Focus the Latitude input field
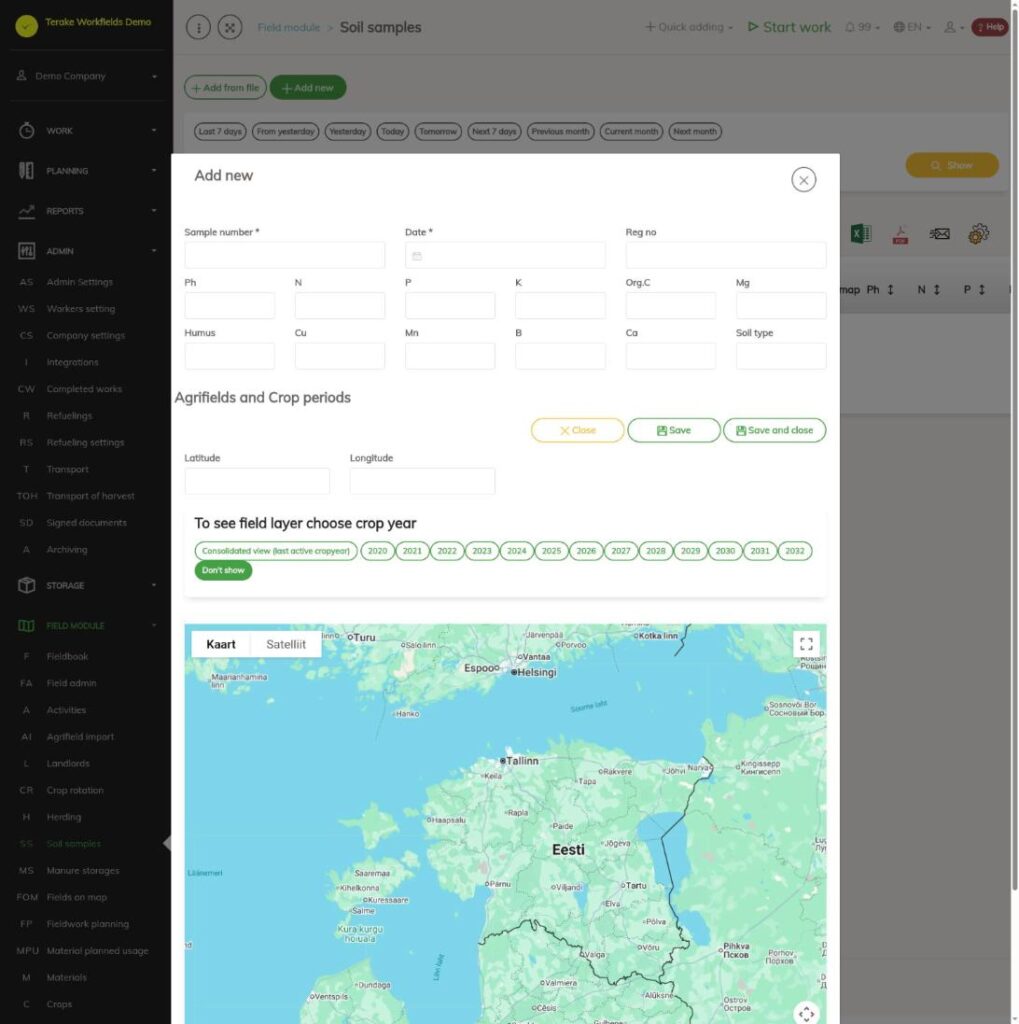This screenshot has width=1019, height=1024. pos(257,481)
